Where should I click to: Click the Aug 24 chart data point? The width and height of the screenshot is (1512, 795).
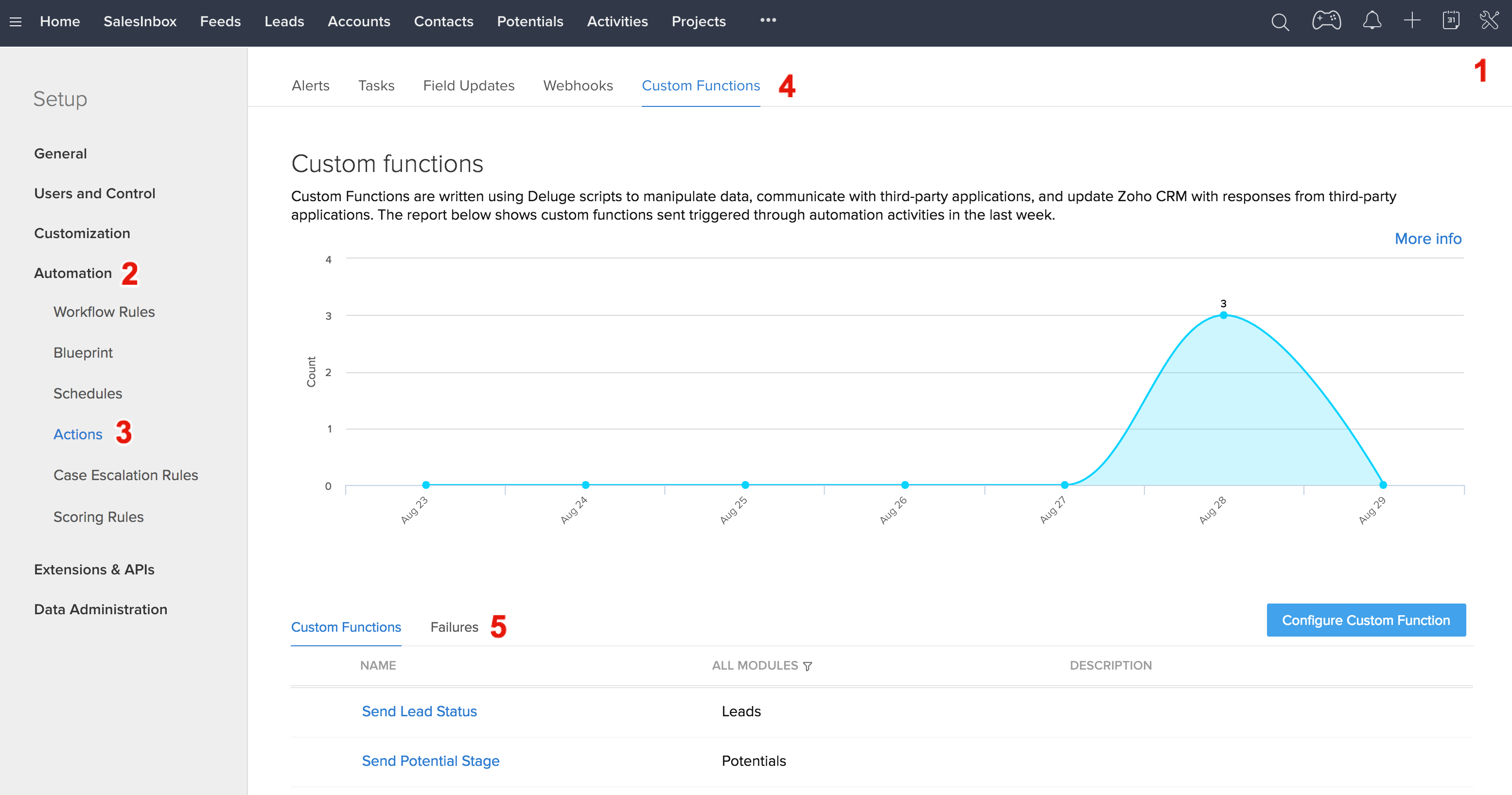tap(585, 484)
